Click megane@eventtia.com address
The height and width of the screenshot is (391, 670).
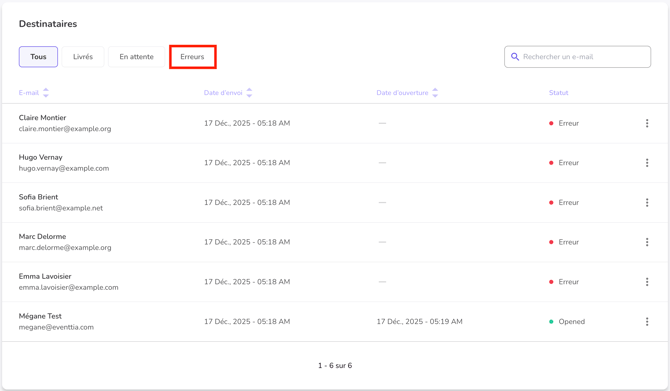point(56,327)
